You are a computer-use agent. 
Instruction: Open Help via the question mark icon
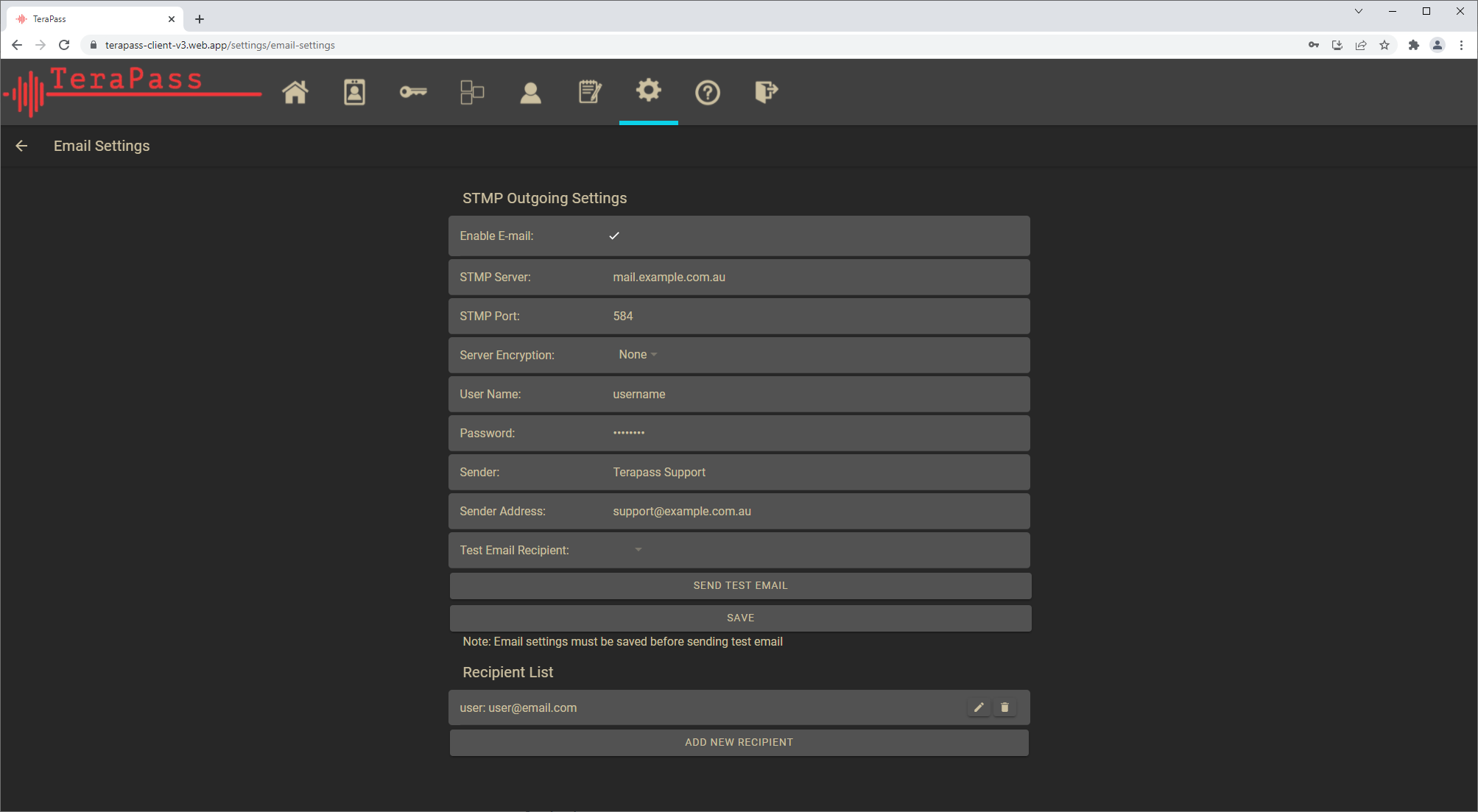pos(708,92)
